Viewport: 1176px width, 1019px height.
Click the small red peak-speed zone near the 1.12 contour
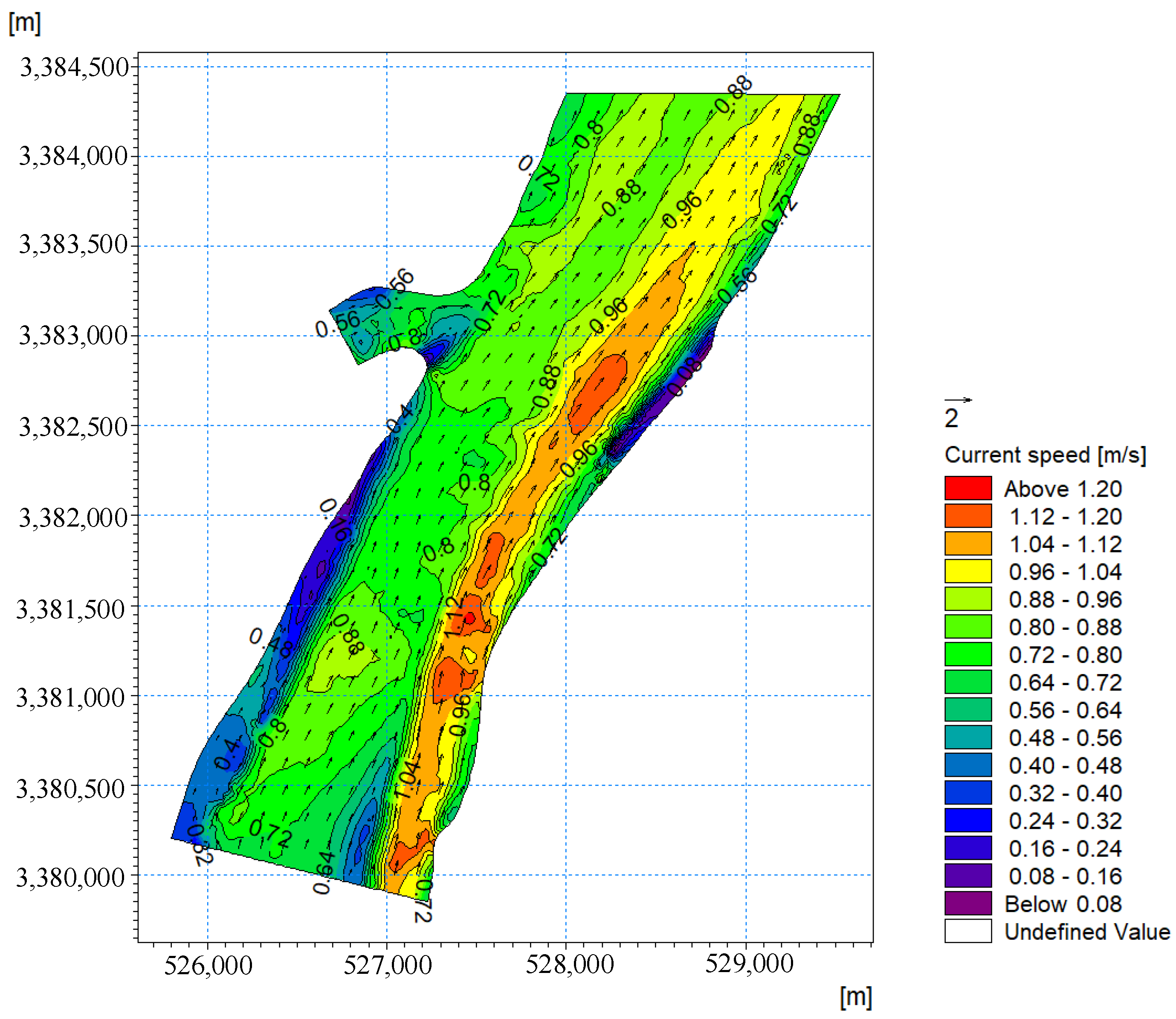click(x=470, y=617)
